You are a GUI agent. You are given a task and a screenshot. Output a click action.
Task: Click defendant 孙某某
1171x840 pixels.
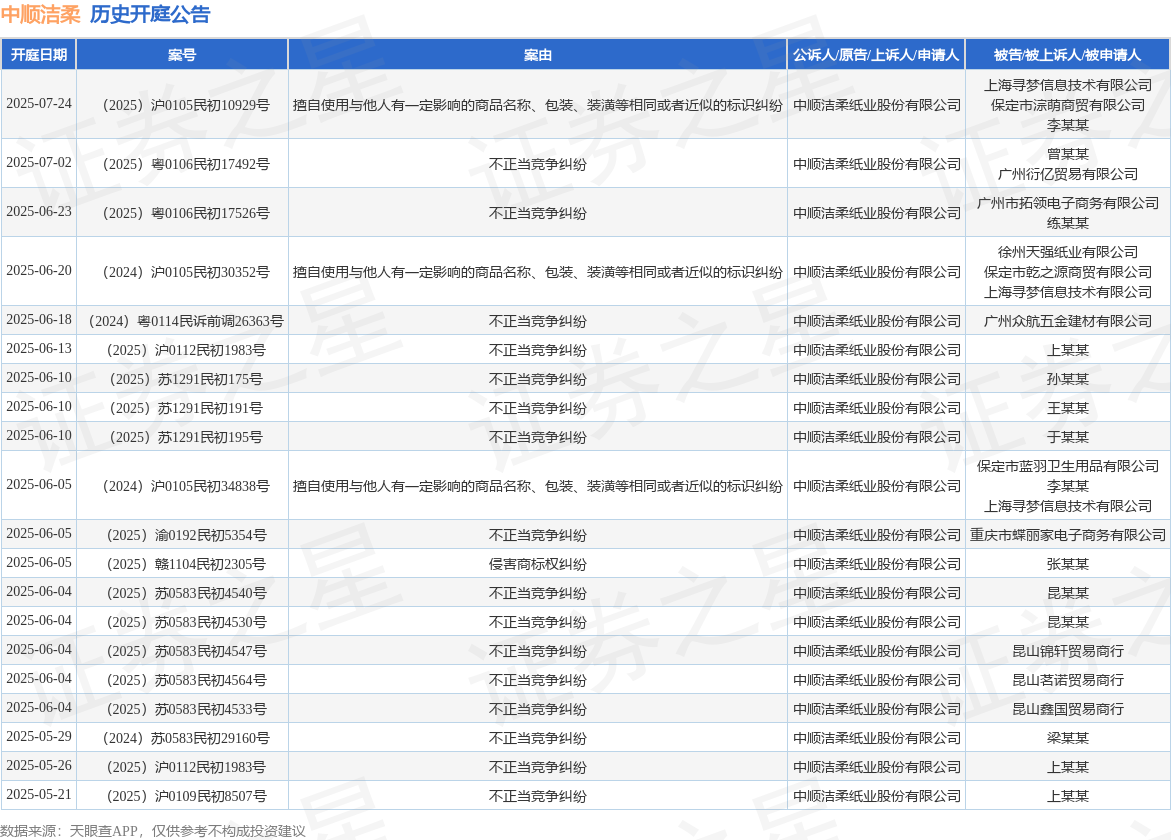[1068, 379]
